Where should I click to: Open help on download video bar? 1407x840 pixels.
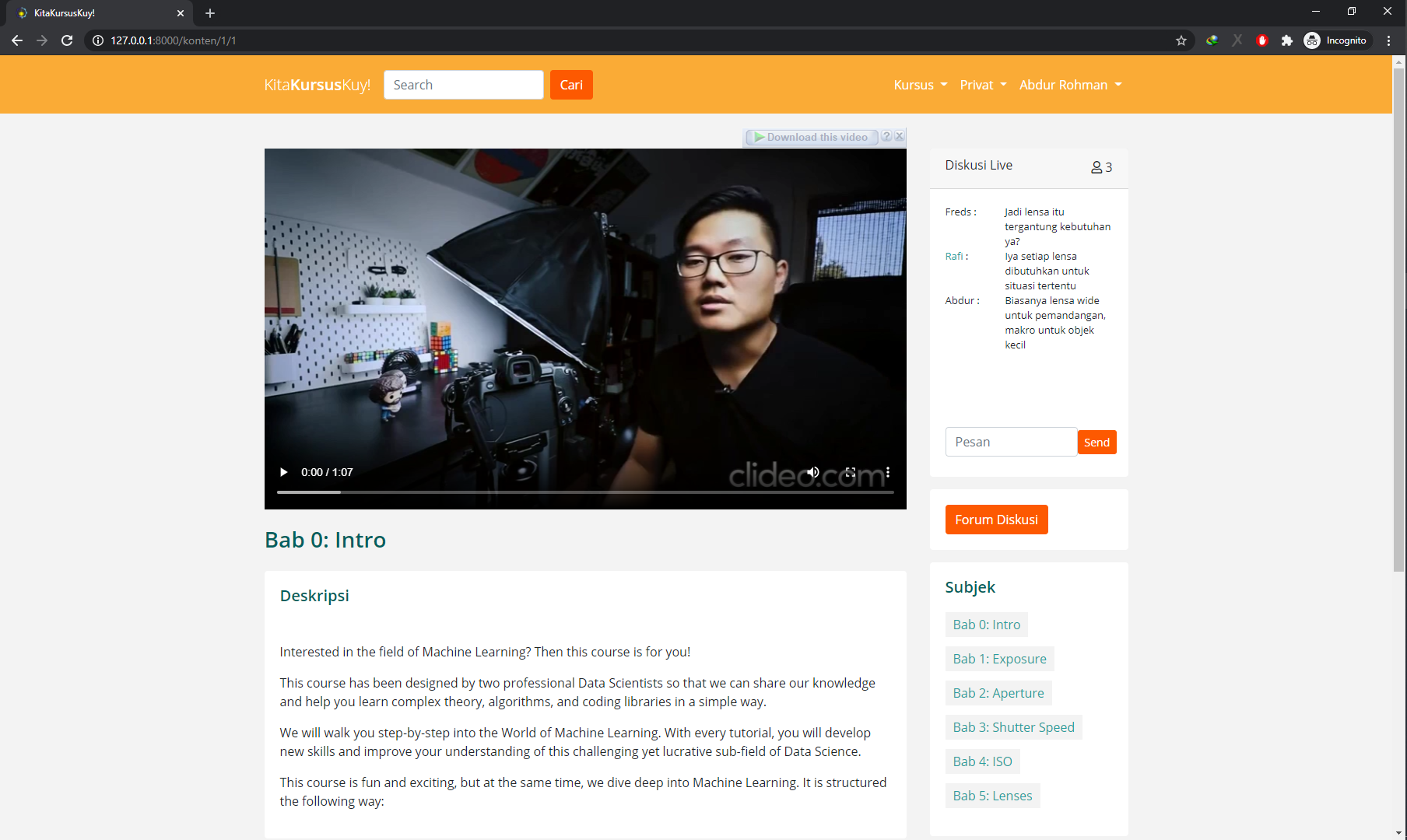[x=886, y=136]
